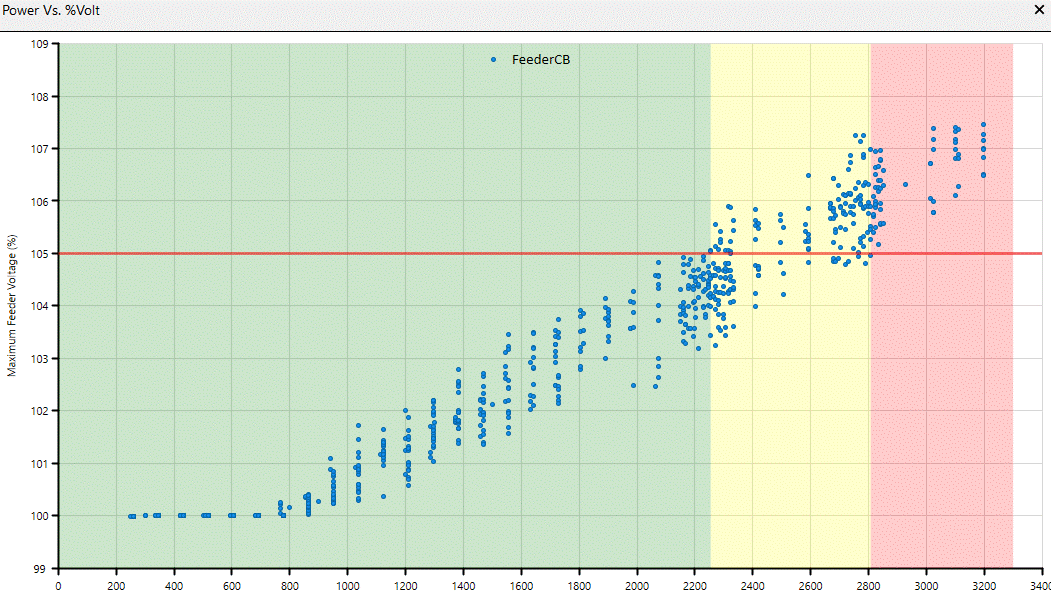1051x602 pixels.
Task: Click the 105 tick label on y-axis
Action: click(40, 253)
